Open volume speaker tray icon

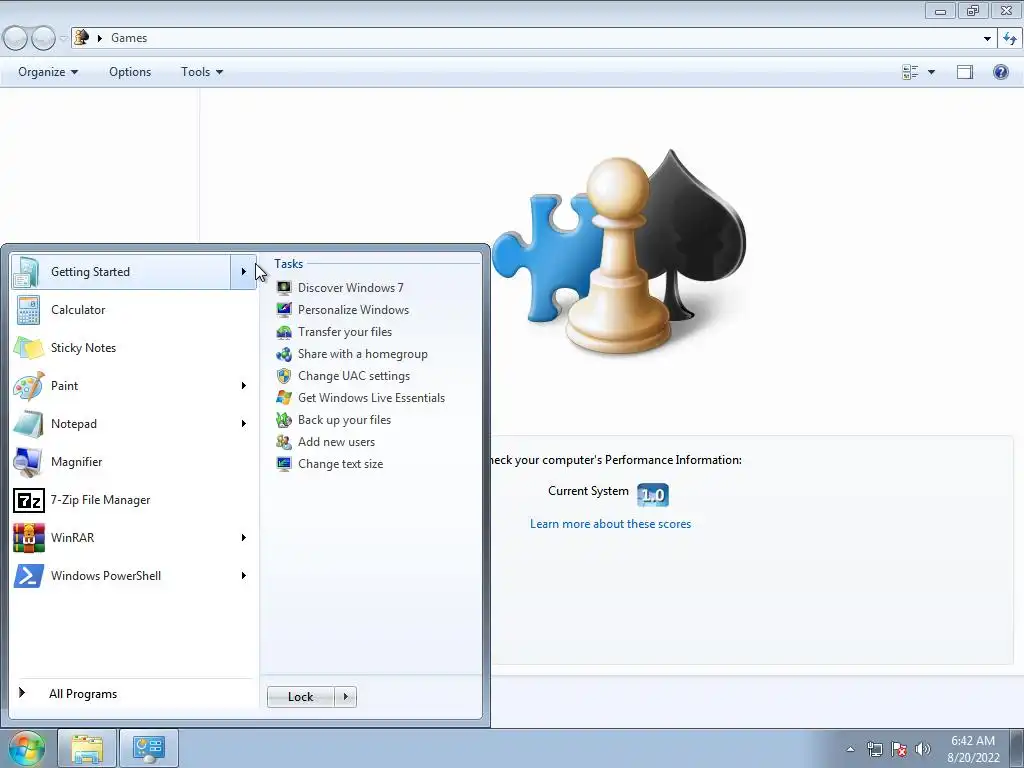pos(923,749)
